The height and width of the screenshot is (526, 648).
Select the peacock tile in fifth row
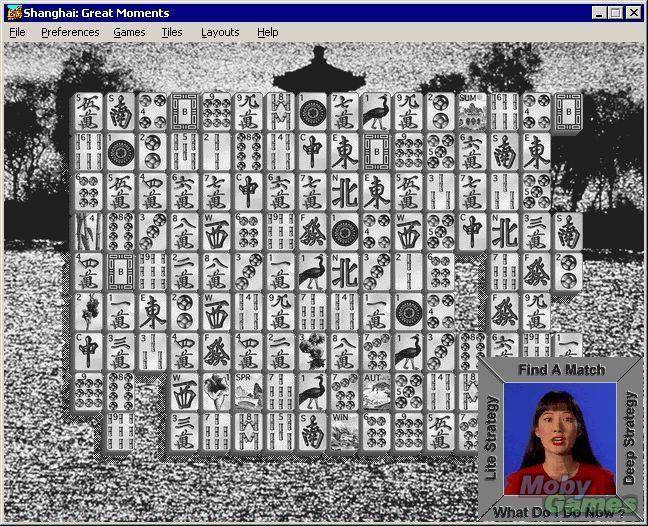312,271
